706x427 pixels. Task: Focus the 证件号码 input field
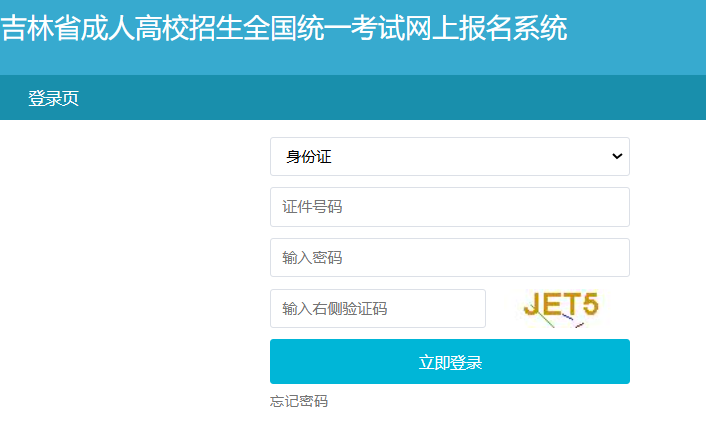(449, 207)
